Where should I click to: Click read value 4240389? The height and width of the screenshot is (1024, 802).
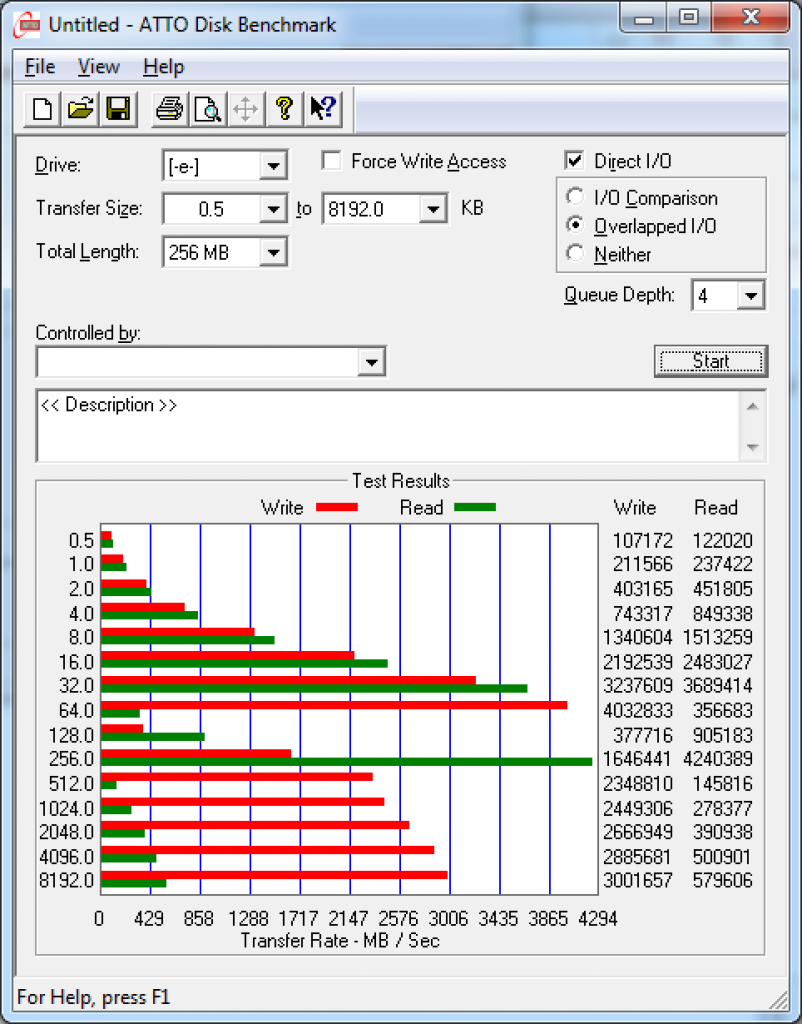(x=718, y=759)
